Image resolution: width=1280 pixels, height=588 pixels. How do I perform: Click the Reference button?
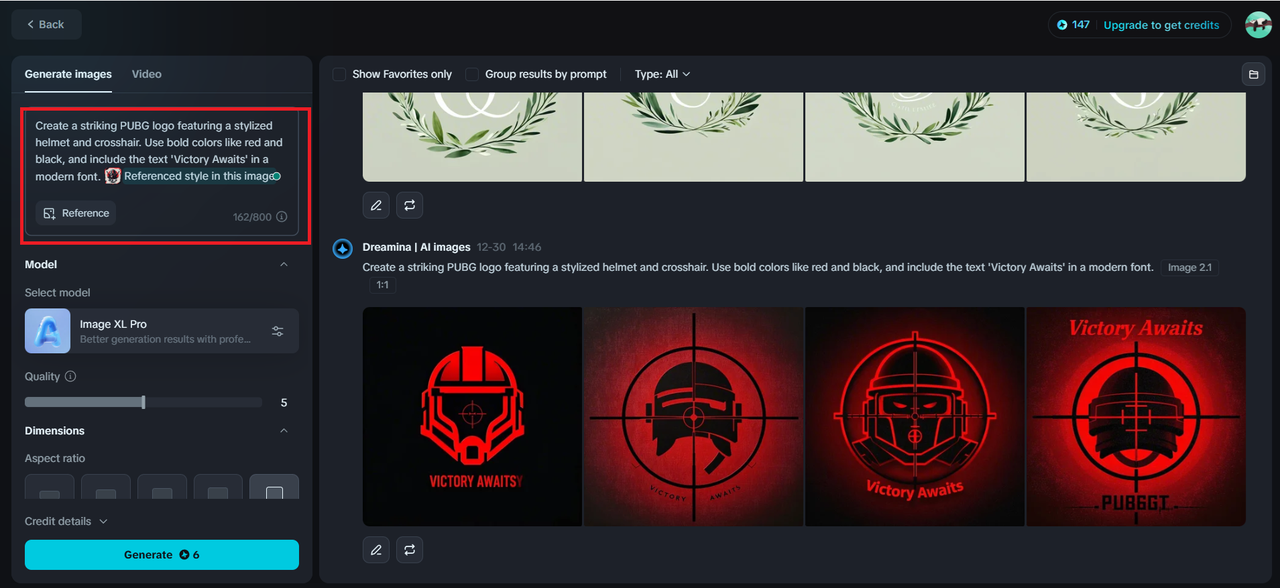(76, 213)
